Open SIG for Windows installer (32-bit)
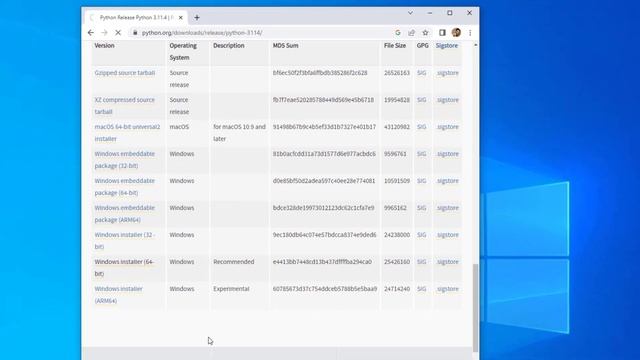 (422, 235)
